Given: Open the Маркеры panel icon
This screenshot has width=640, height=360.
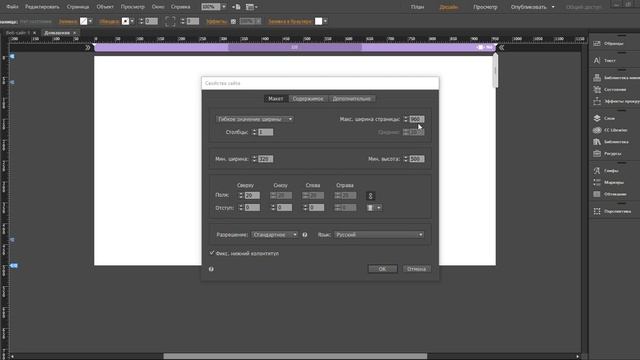Looking at the screenshot, I should pyautogui.click(x=597, y=182).
